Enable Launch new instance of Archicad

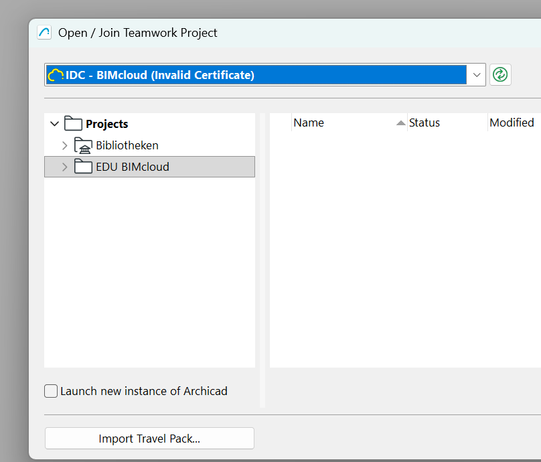pyautogui.click(x=51, y=391)
